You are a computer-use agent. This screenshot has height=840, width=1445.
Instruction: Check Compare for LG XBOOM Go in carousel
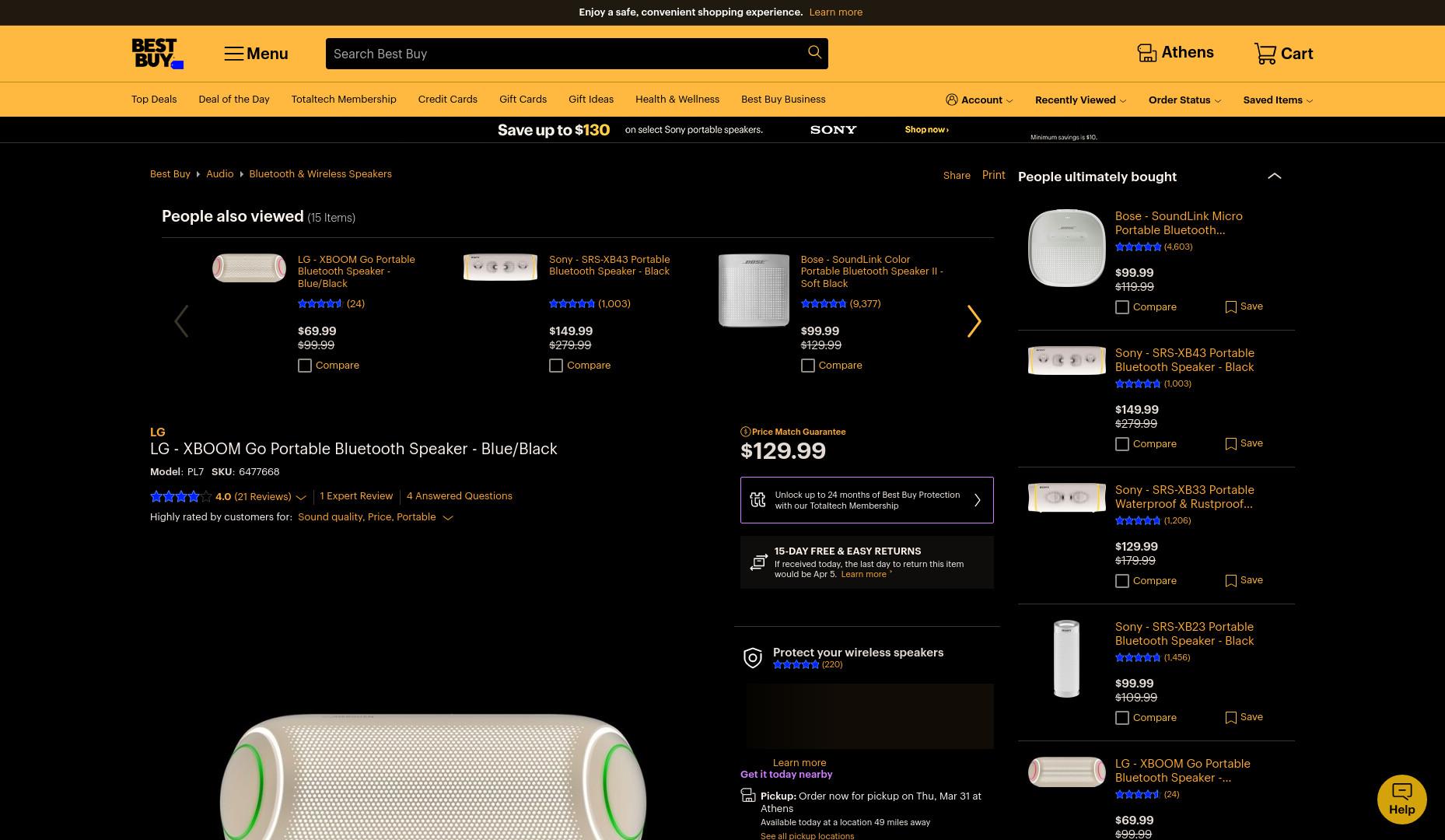[305, 366]
